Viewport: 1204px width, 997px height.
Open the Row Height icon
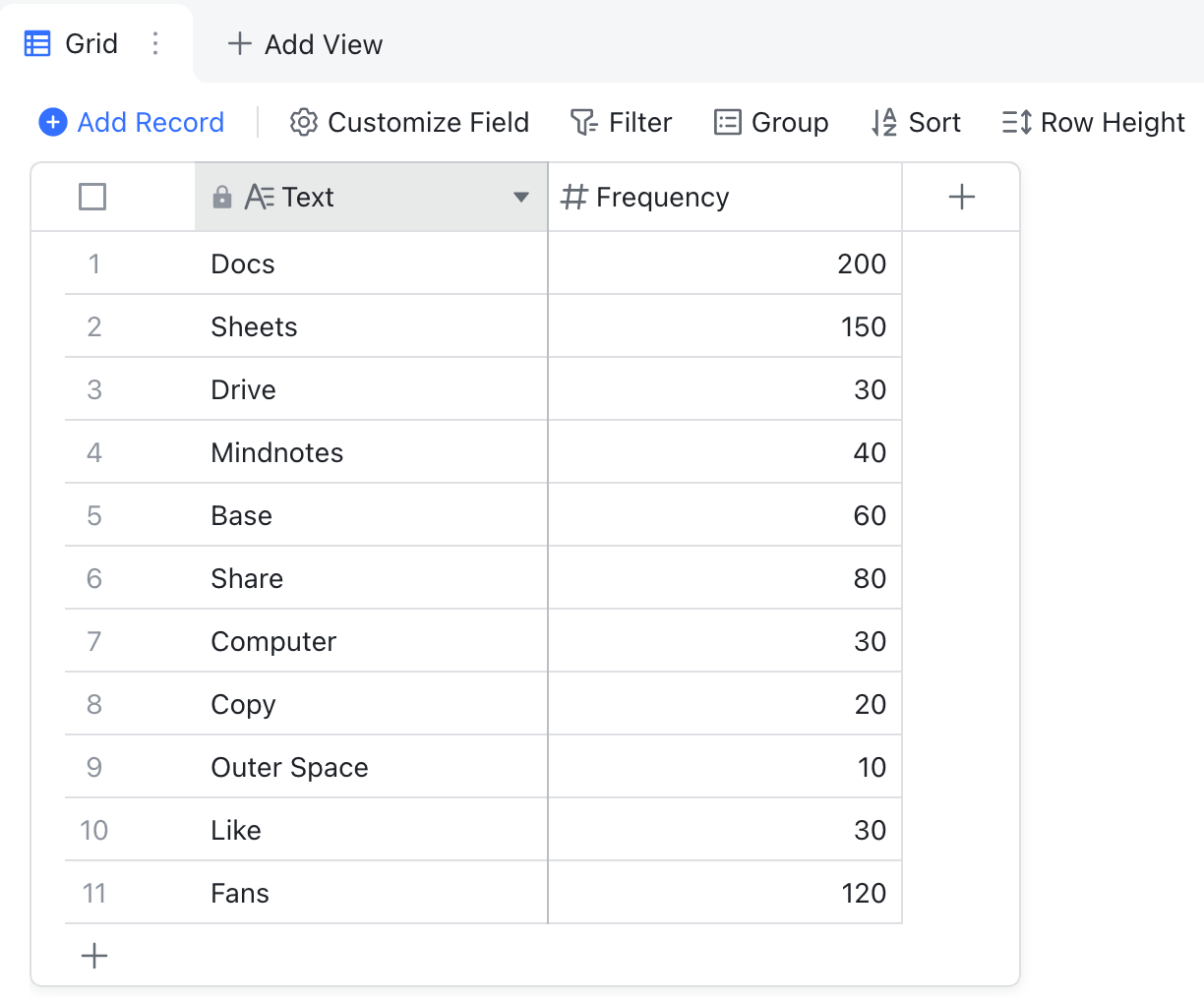1015,122
